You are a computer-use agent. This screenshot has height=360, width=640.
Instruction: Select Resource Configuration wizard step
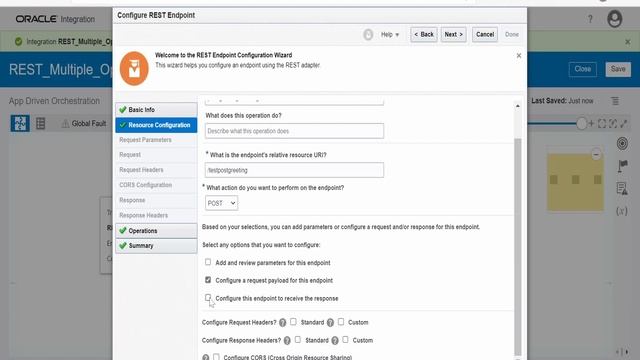pyautogui.click(x=156, y=125)
